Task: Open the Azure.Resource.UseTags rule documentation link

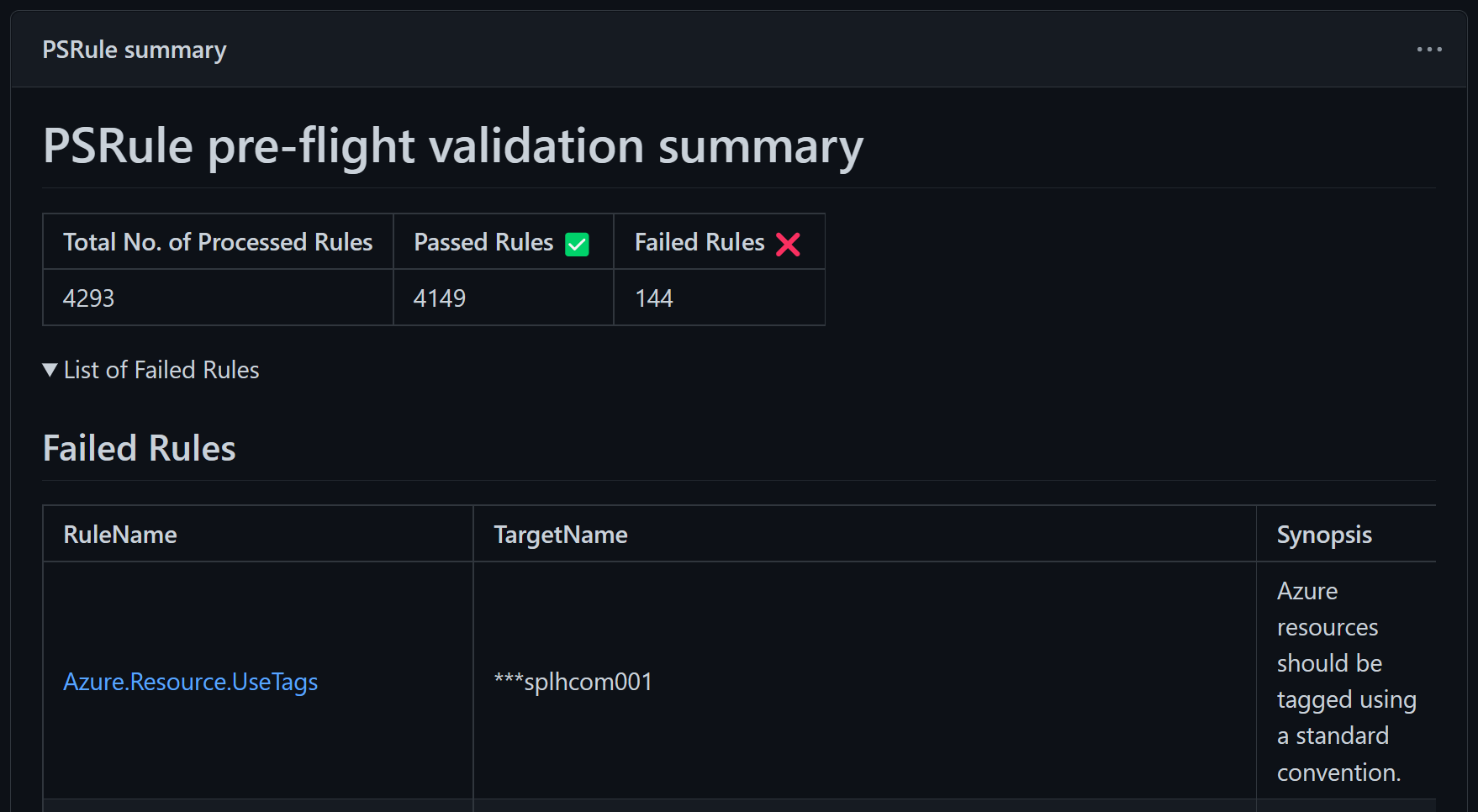Action: pos(191,682)
